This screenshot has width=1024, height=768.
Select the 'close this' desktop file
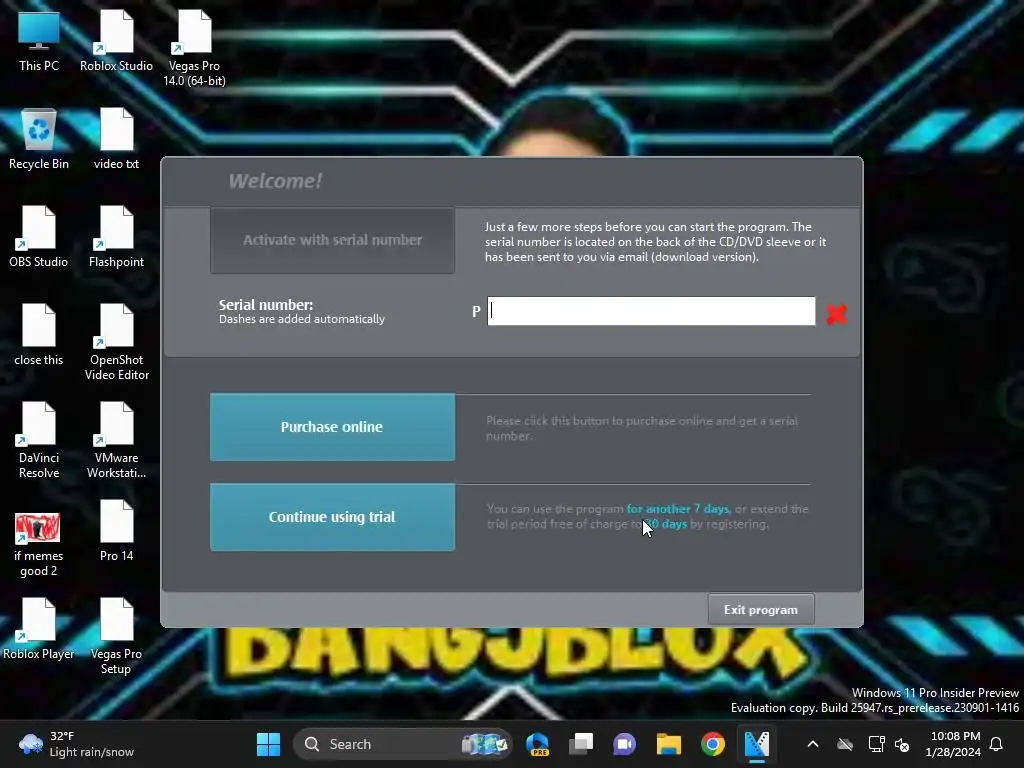[39, 335]
